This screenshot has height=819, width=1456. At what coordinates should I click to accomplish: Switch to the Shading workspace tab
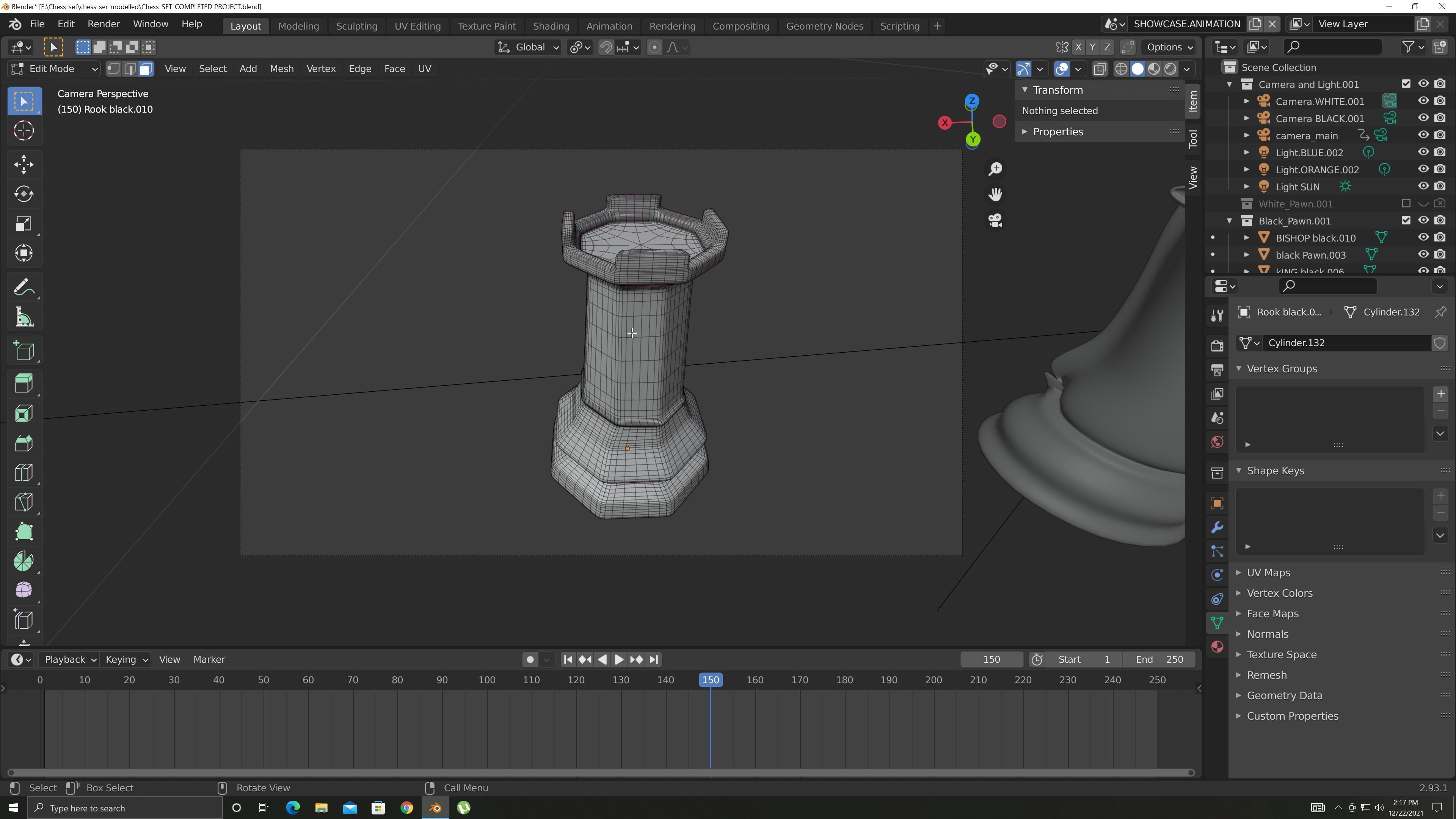click(x=551, y=26)
